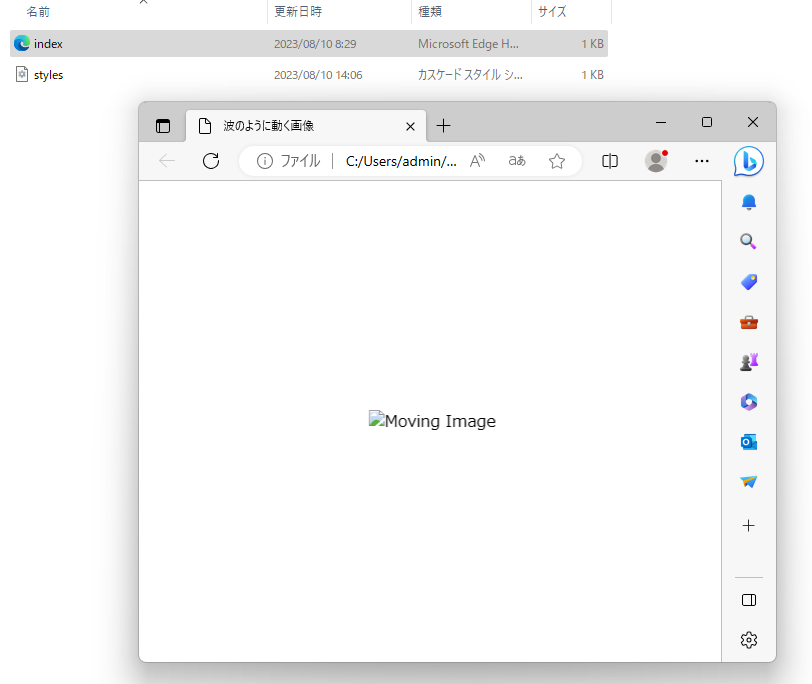Click the Name column header in Explorer
The image size is (812, 684).
coord(38,12)
